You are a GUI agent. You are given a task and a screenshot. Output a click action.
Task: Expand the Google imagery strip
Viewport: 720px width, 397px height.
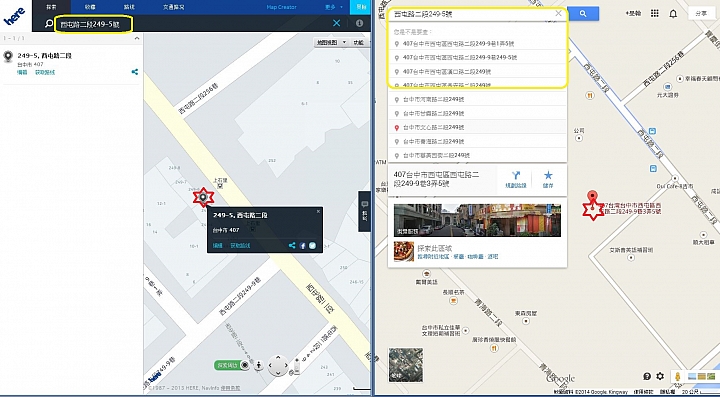click(701, 376)
